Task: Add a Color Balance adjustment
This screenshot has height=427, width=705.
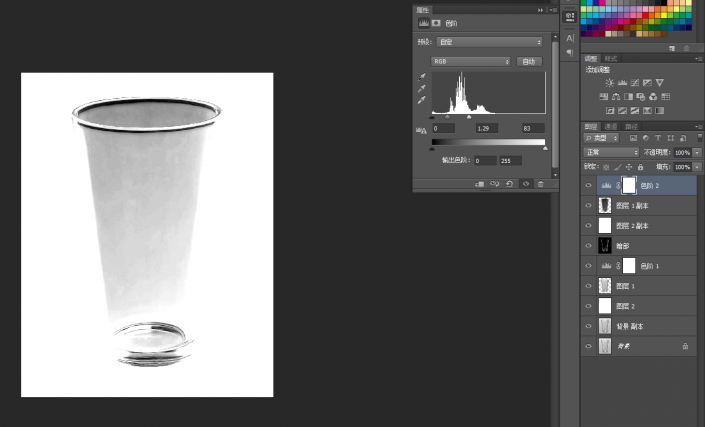Action: (x=616, y=97)
